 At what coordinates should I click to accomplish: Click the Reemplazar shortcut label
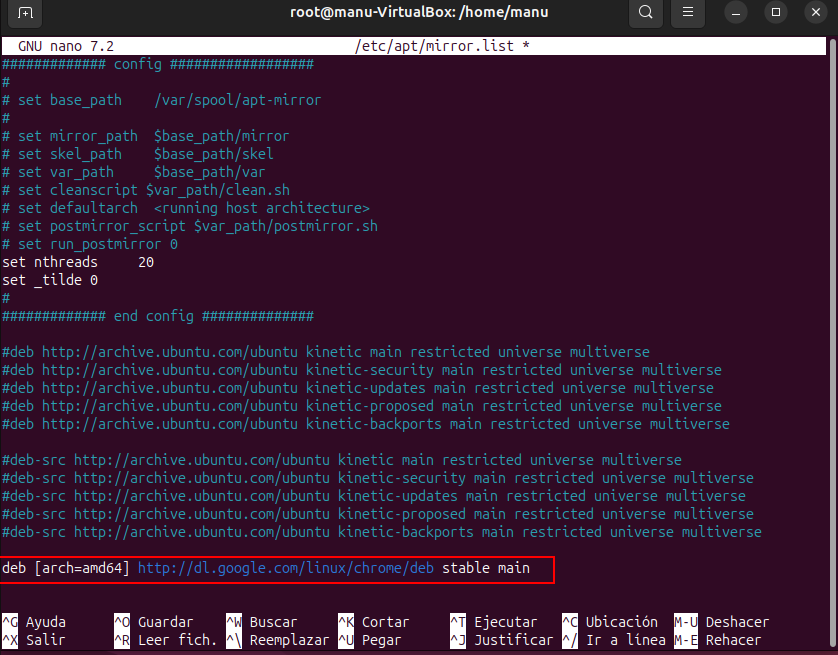(x=289, y=640)
